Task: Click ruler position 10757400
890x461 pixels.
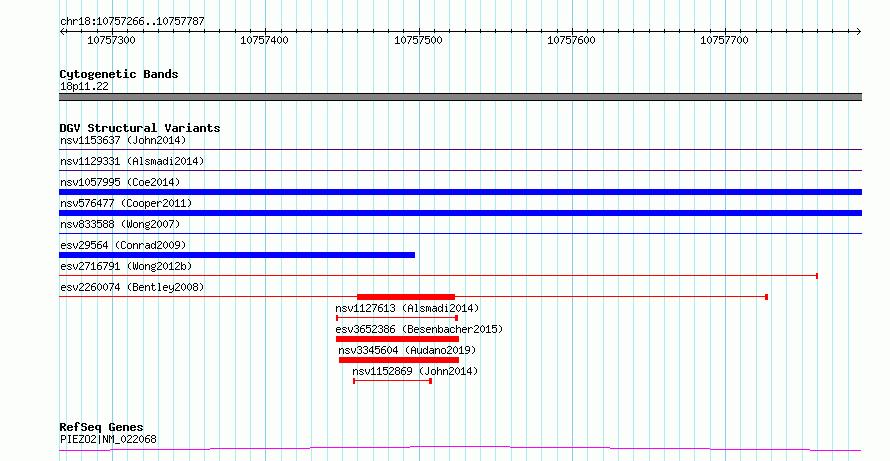Action: tap(265, 40)
